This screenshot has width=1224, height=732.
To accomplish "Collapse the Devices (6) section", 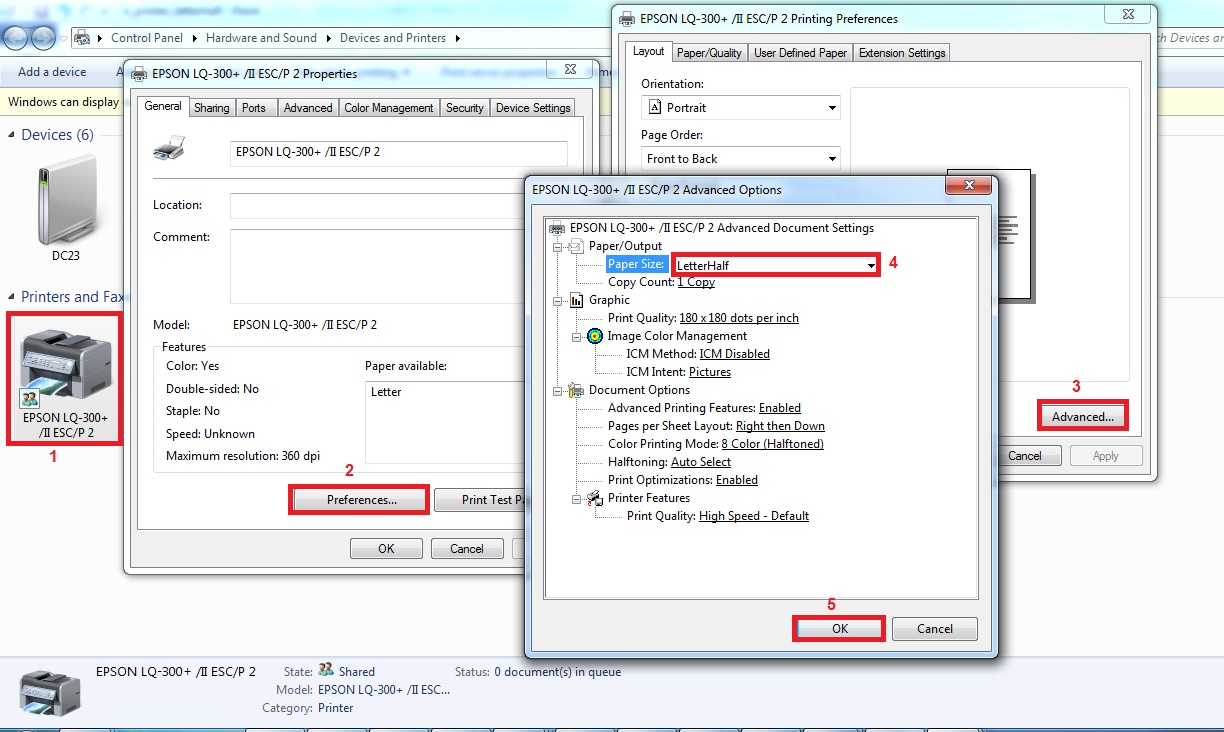I will pos(11,135).
